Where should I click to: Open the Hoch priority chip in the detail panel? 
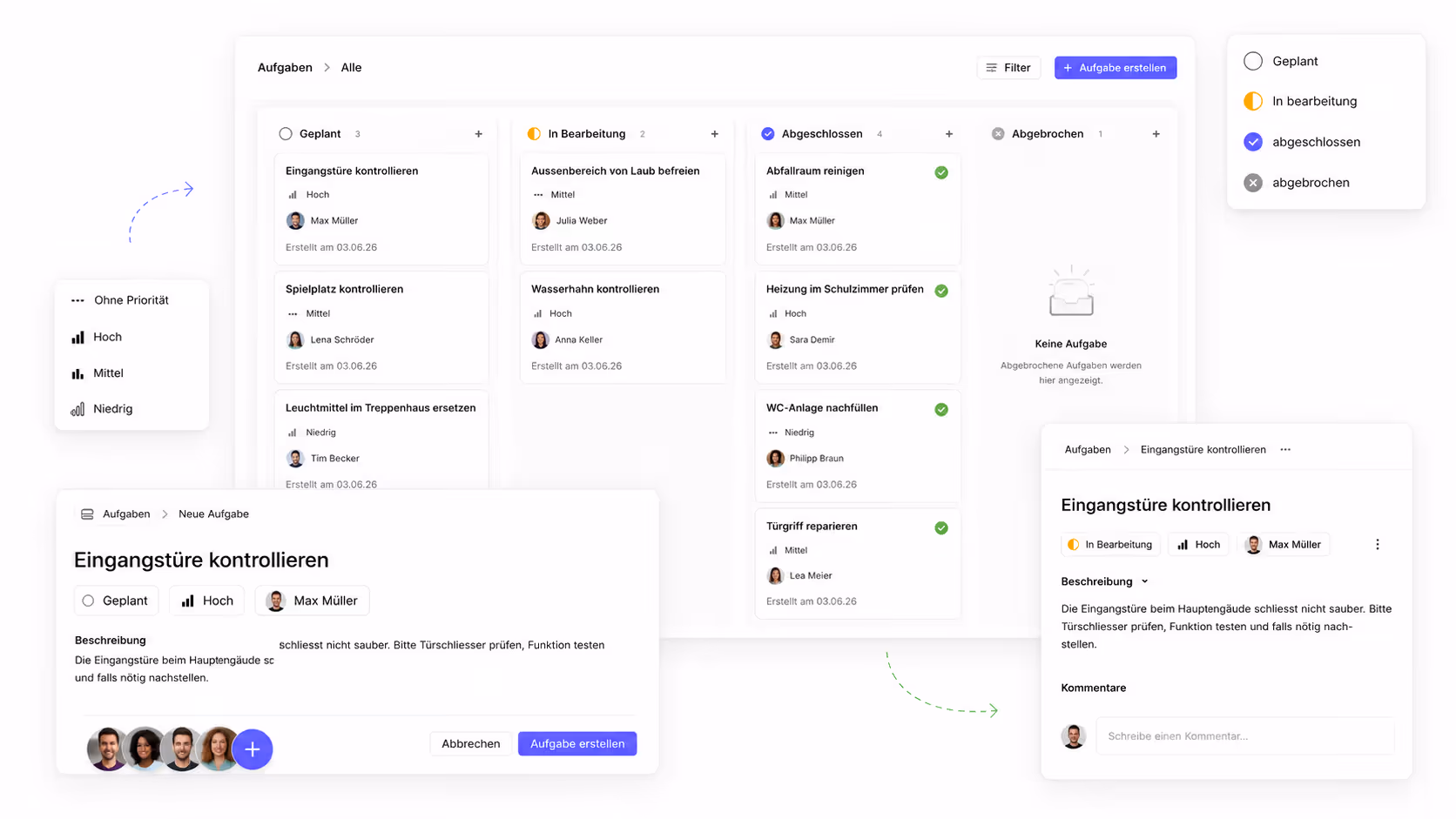(x=1199, y=545)
